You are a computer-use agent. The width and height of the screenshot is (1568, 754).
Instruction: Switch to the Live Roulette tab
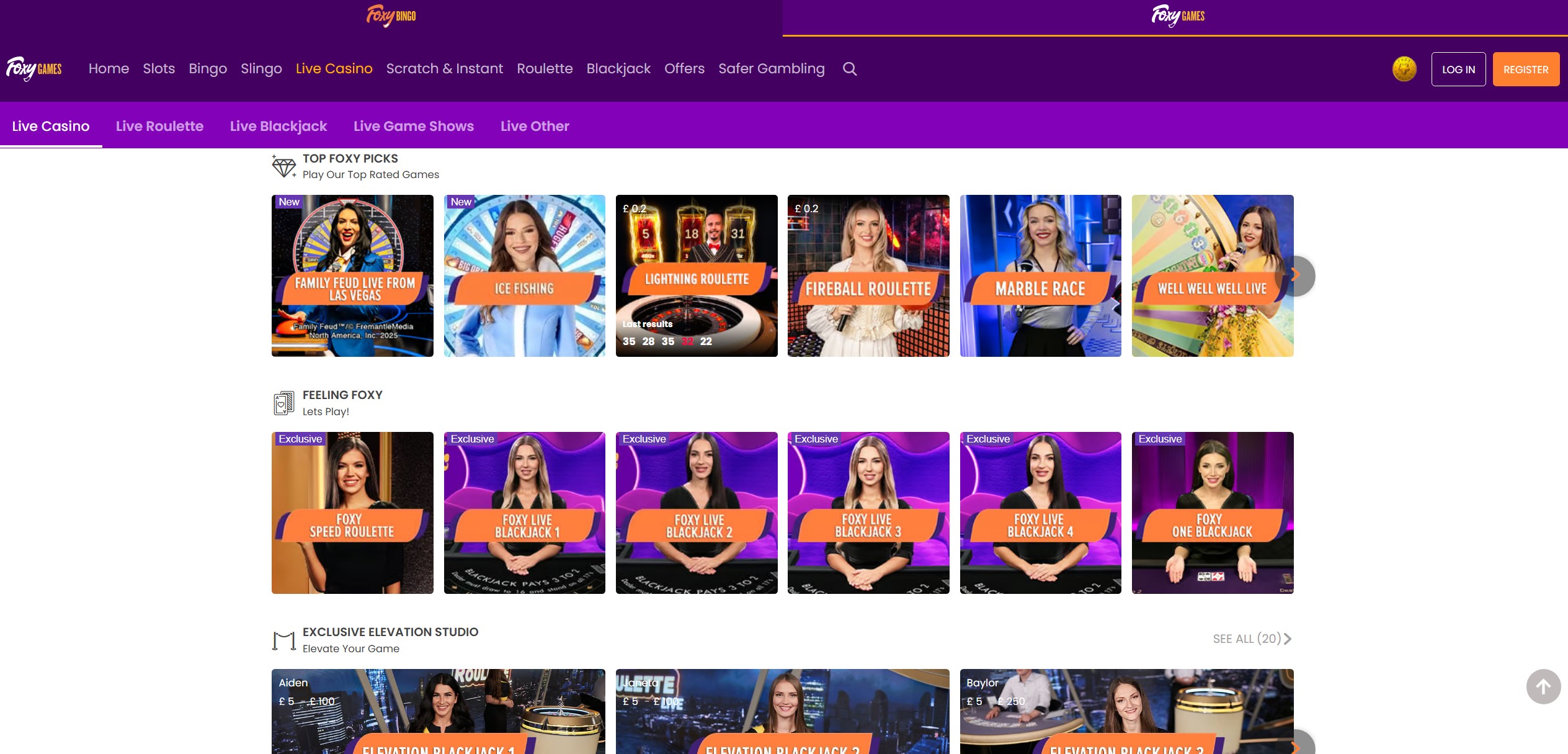pyautogui.click(x=159, y=126)
